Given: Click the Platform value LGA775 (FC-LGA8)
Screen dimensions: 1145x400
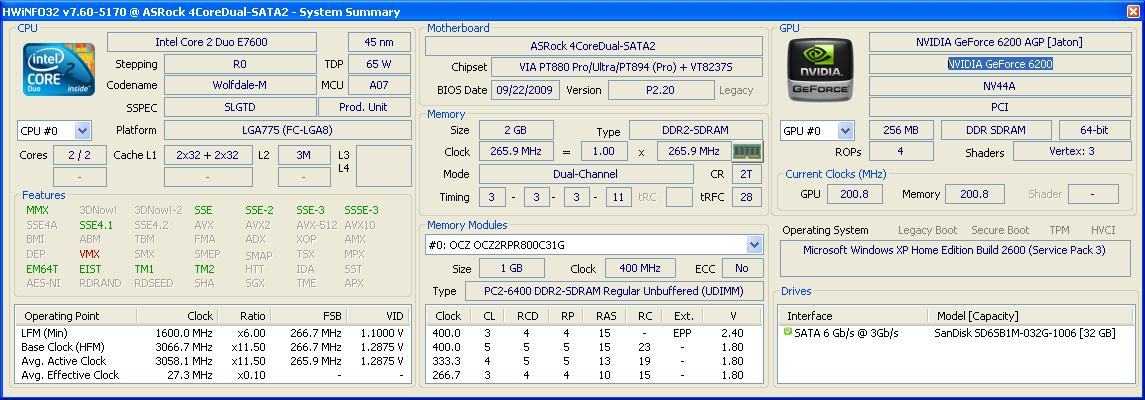Looking at the screenshot, I should (287, 131).
